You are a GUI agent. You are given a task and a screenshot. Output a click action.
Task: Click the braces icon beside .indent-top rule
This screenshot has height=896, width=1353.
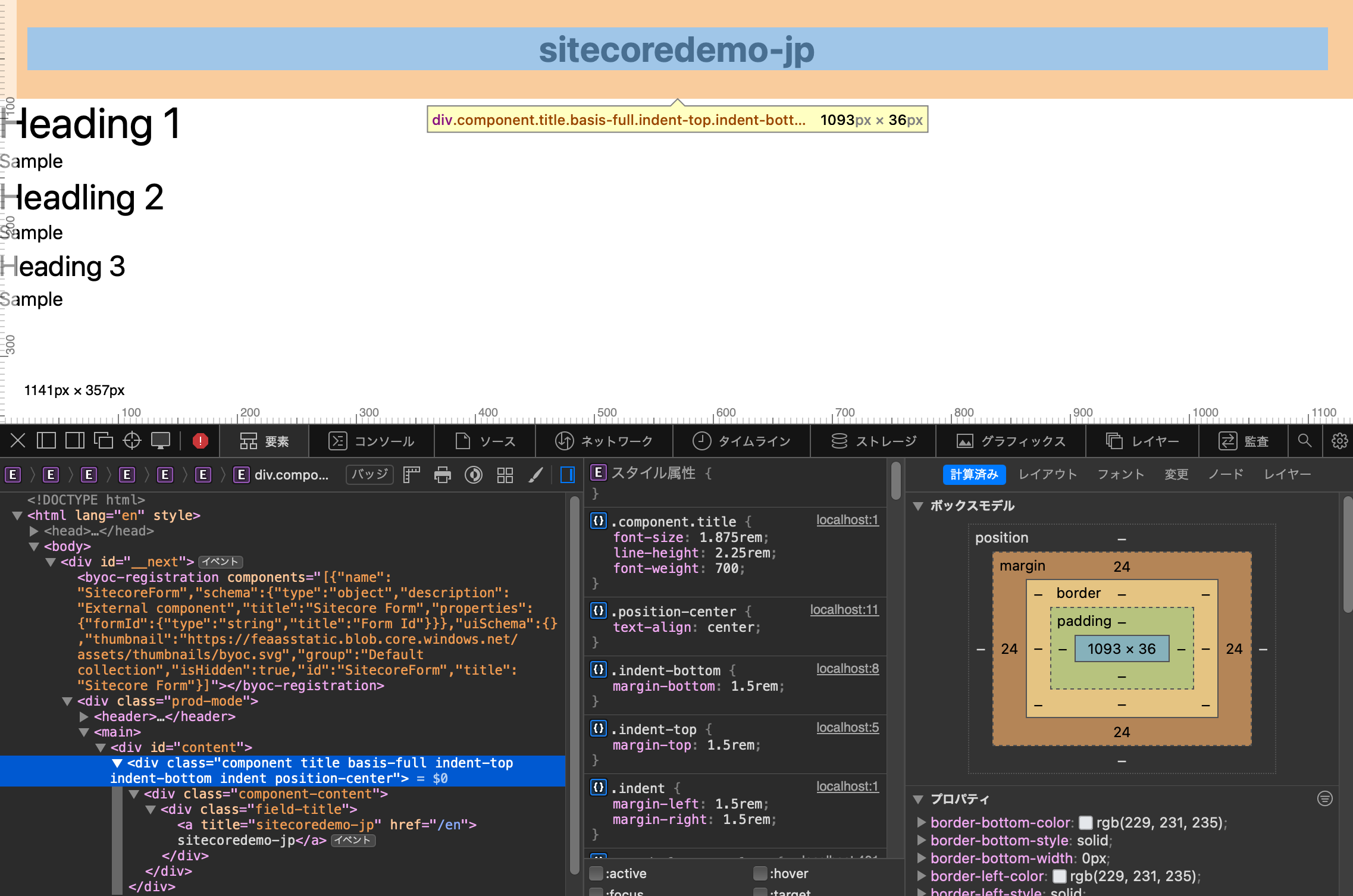[599, 728]
